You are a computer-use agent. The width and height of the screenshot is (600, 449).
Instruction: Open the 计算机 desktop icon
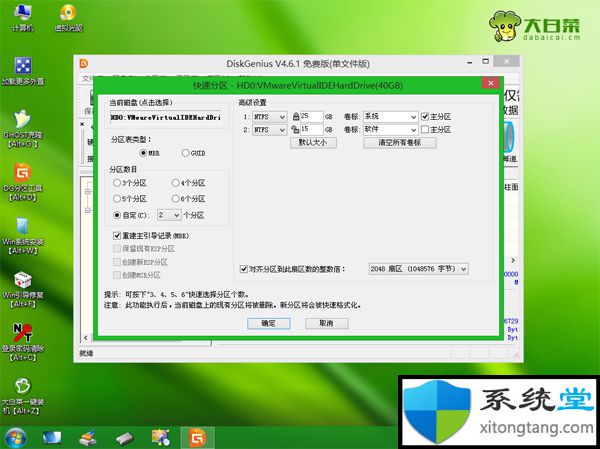[x=23, y=18]
